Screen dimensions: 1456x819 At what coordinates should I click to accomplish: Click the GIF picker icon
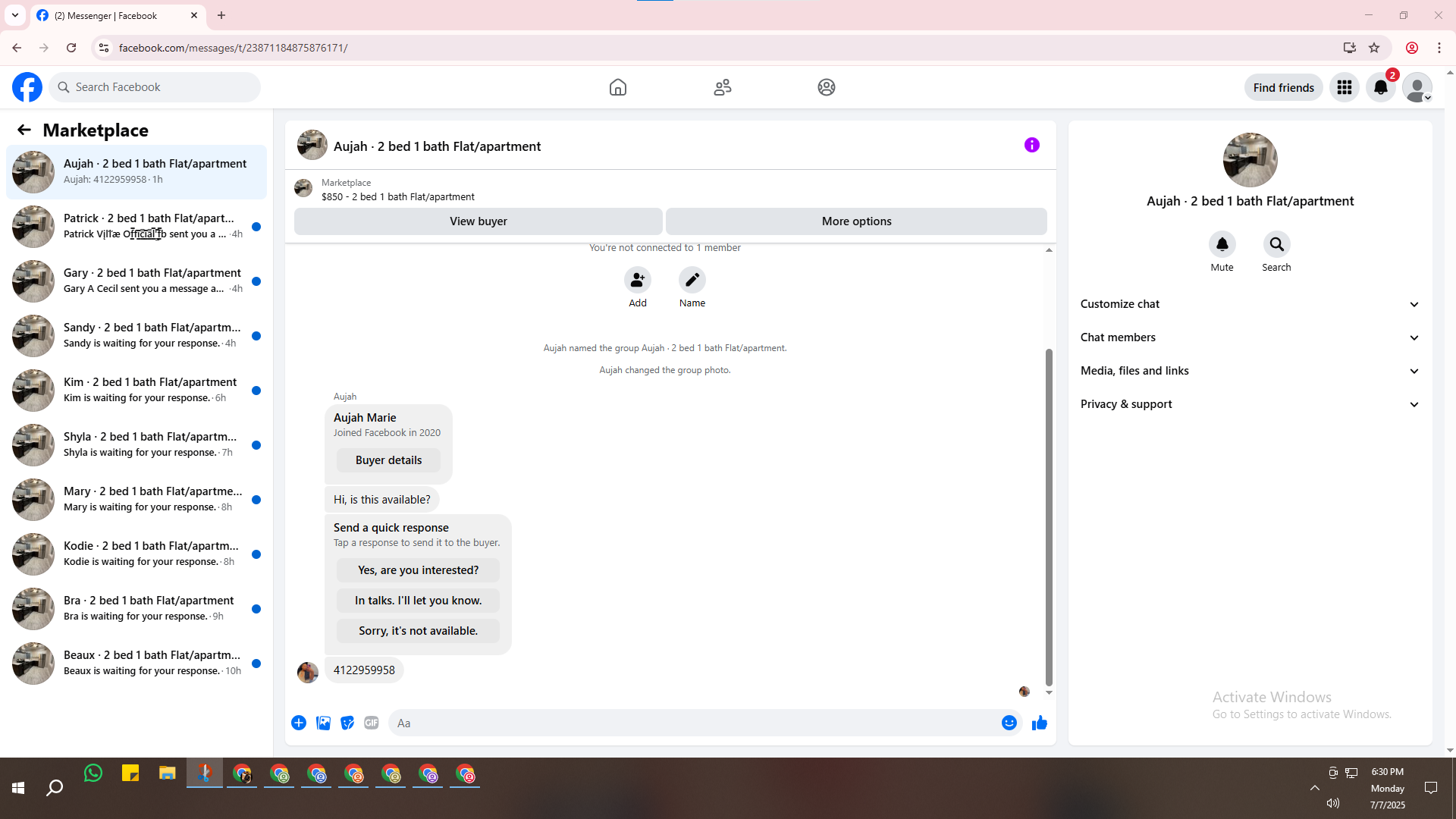[371, 723]
